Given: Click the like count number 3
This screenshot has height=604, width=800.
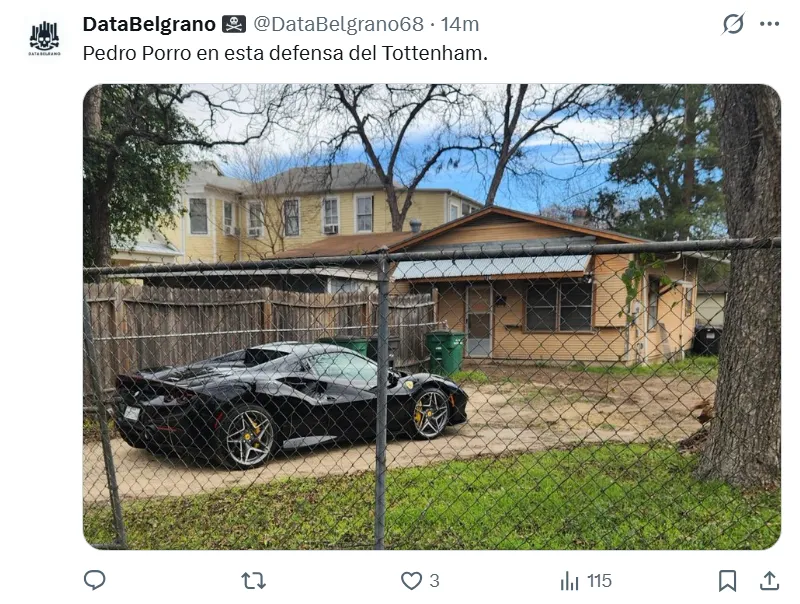Looking at the screenshot, I should point(434,581).
